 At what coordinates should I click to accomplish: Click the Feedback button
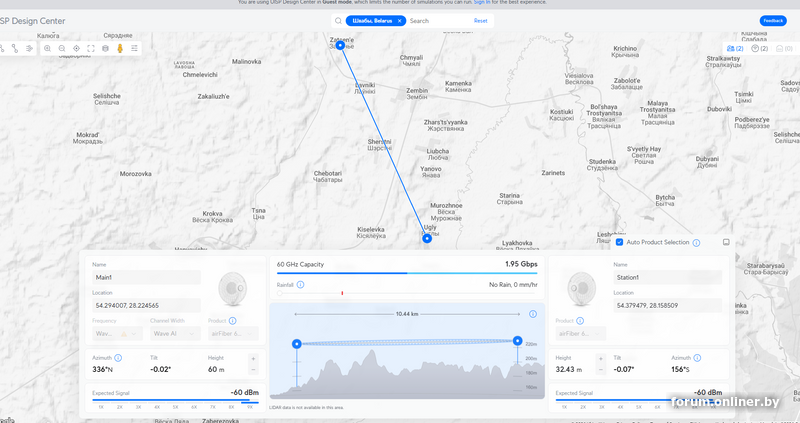point(773,21)
